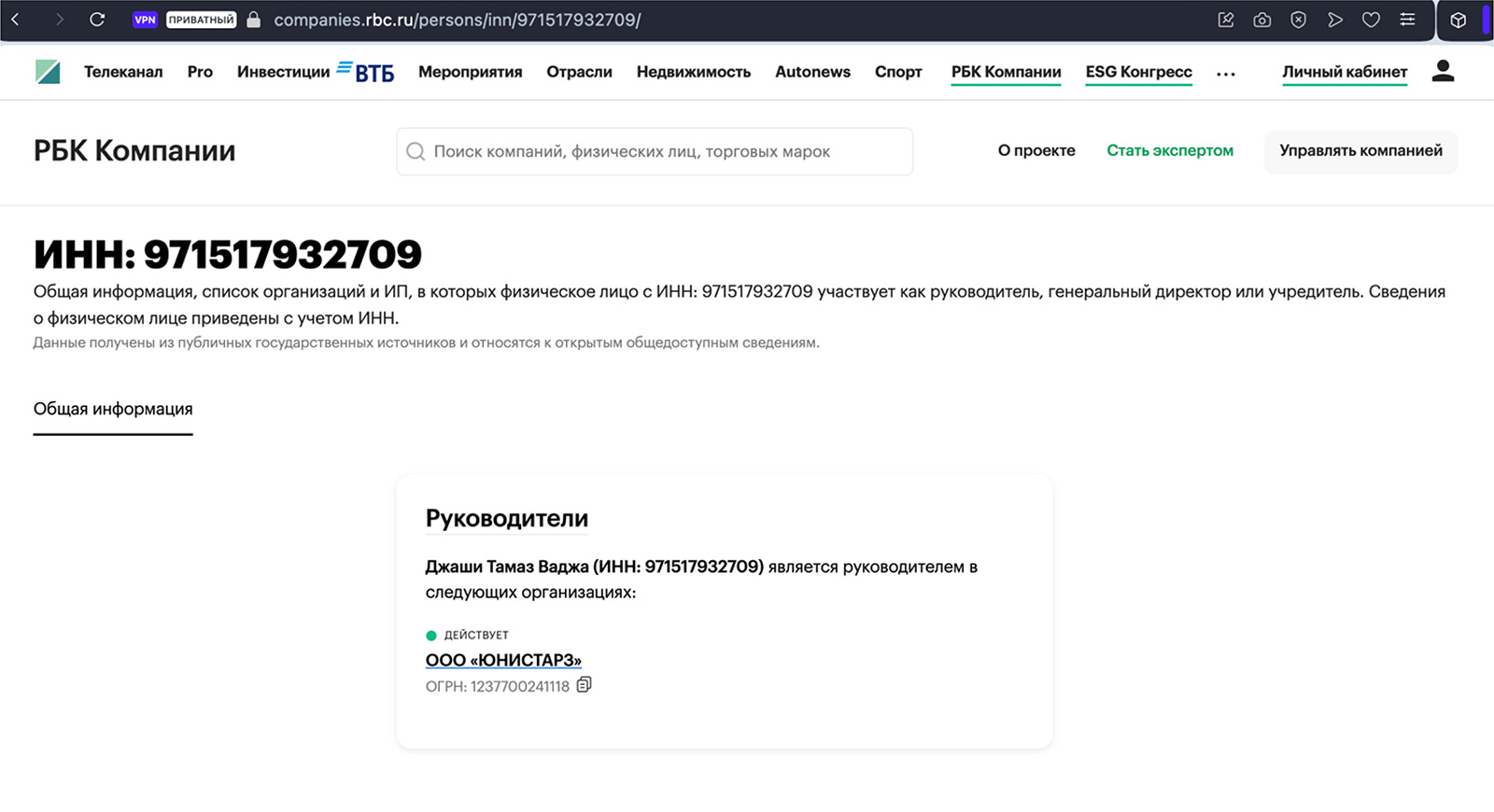The width and height of the screenshot is (1494, 812).
Task: Click the Управлять компанией button
Action: pyautogui.click(x=1360, y=151)
